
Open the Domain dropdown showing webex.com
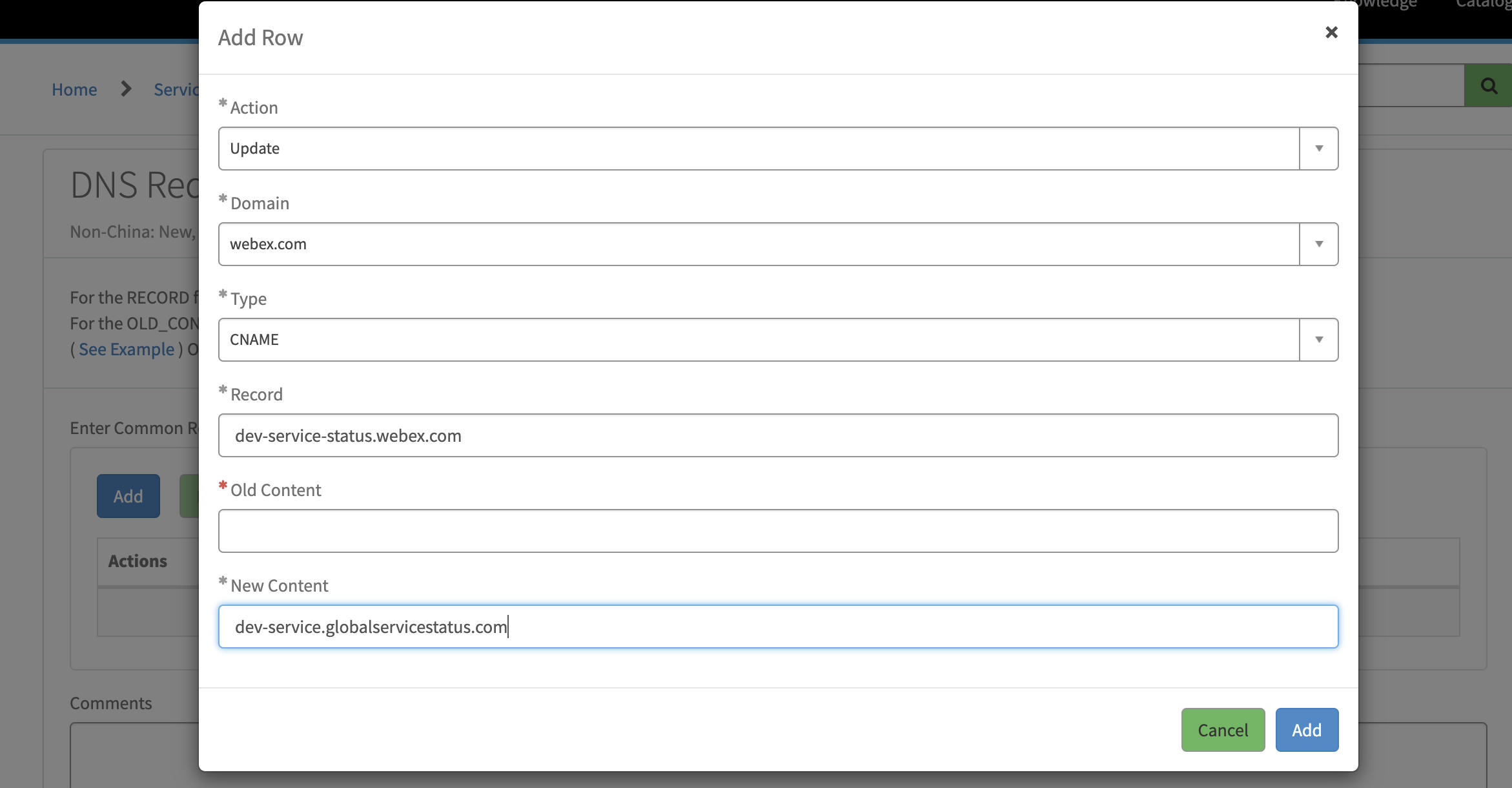778,244
